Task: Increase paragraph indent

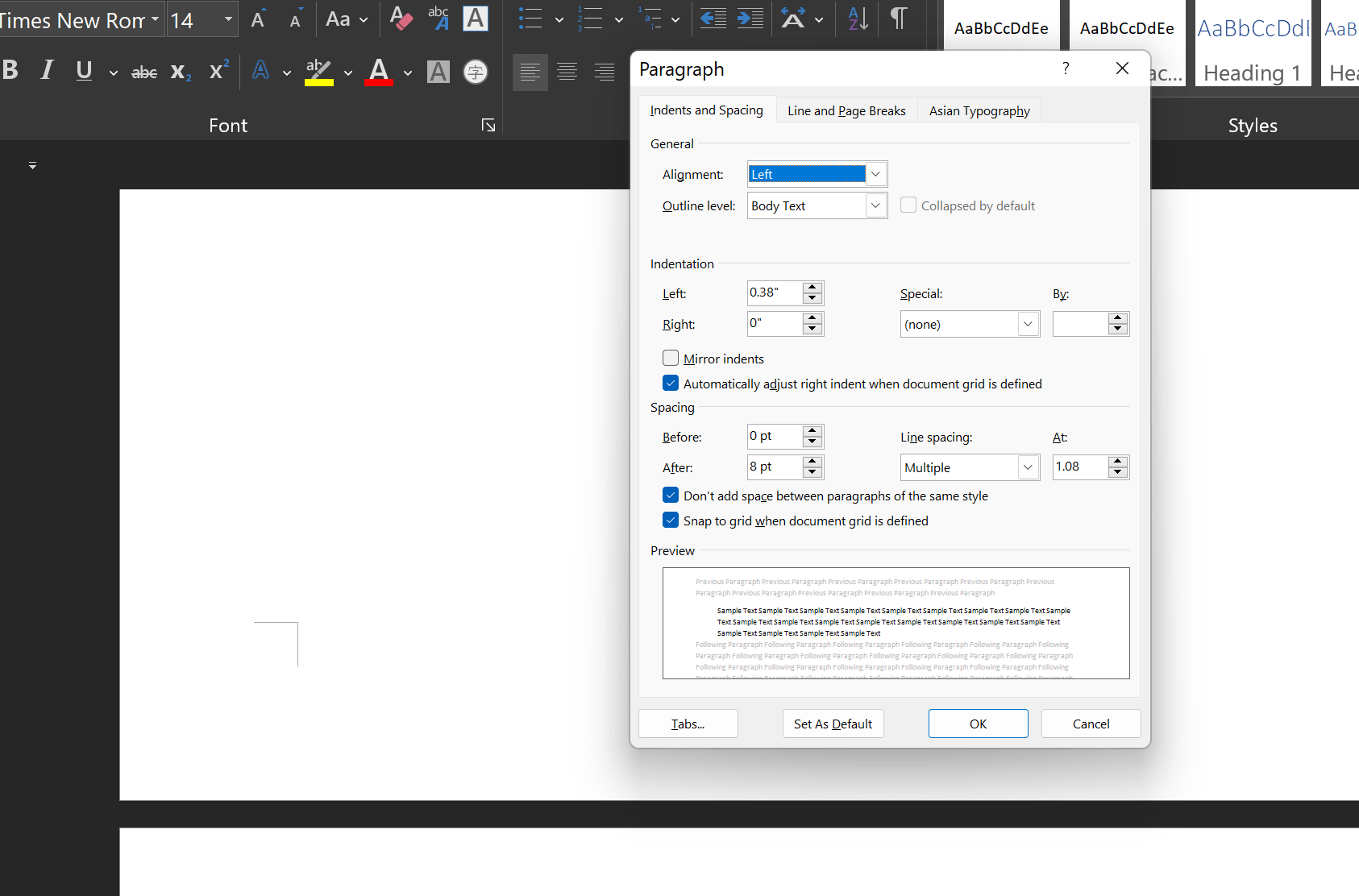Action: 750,19
